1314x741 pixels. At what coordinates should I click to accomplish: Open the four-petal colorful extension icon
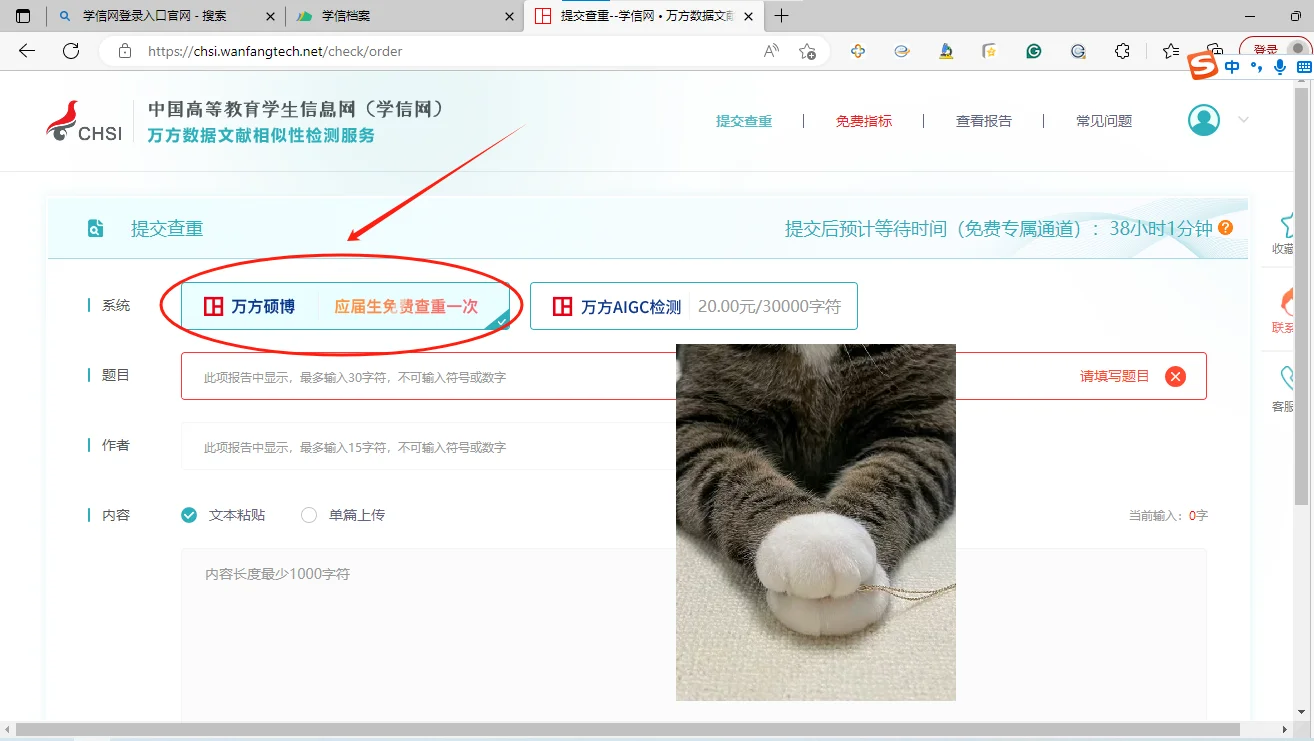858,51
